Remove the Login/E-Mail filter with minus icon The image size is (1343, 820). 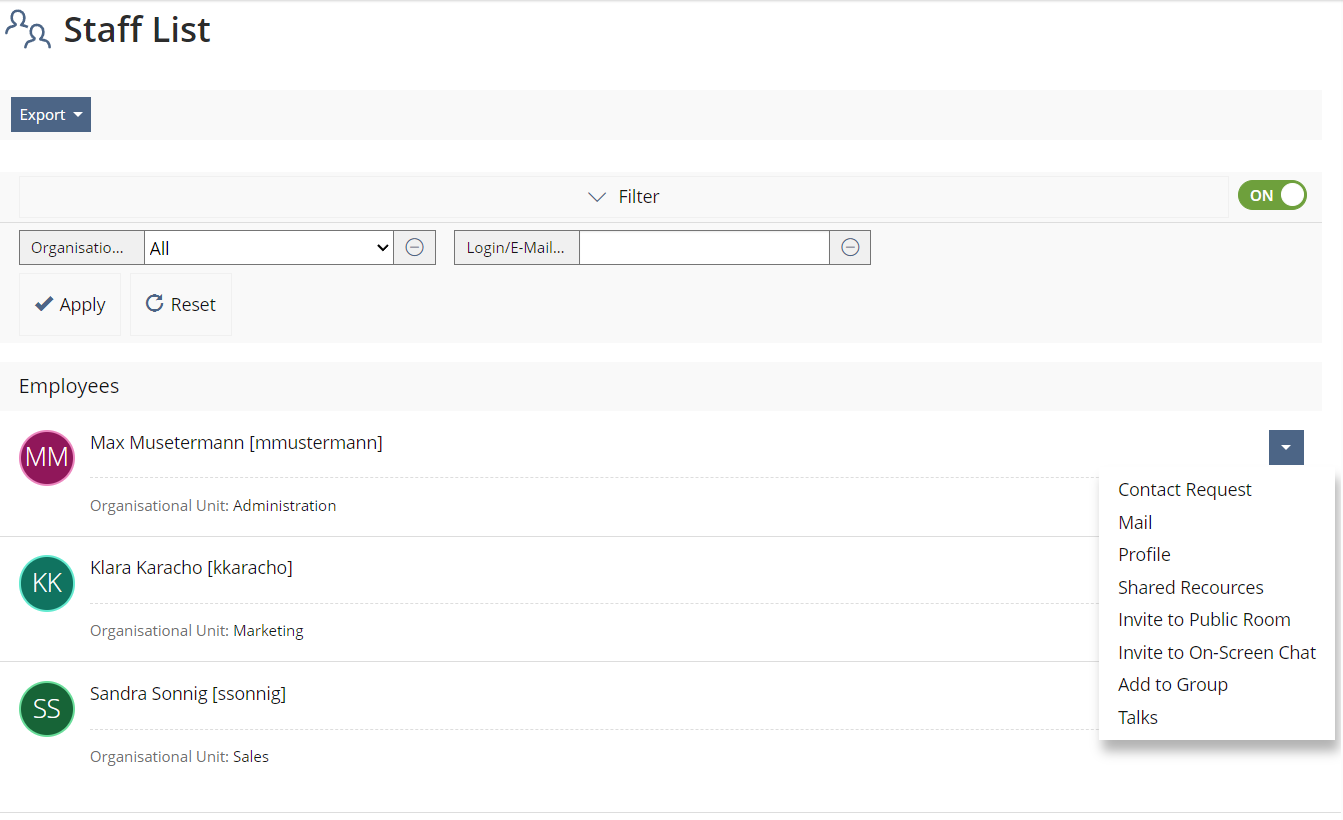click(x=850, y=248)
